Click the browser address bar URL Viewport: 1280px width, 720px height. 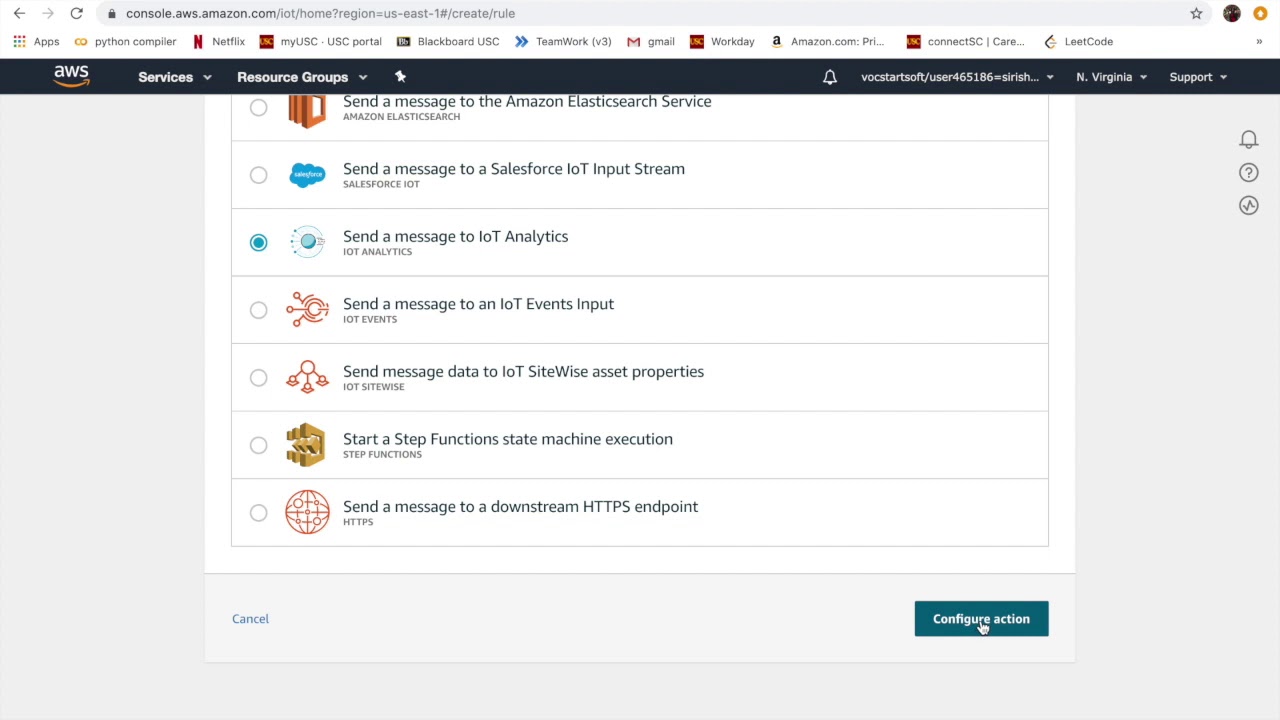pos(320,13)
